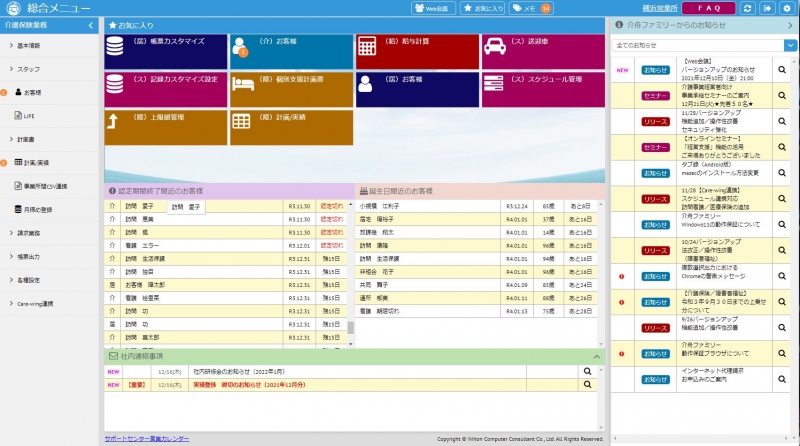800x446 pixels.
Task: Open the 計画/実績 grid tile
Action: pyautogui.click(x=291, y=128)
